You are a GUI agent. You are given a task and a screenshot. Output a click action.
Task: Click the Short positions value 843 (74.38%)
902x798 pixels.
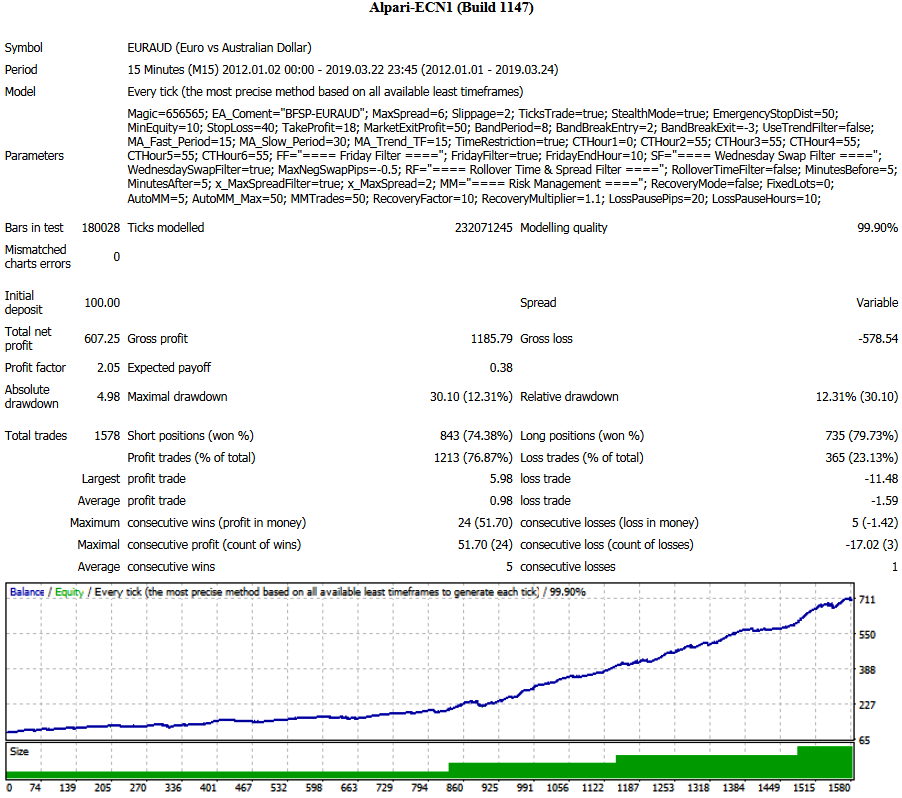[476, 436]
